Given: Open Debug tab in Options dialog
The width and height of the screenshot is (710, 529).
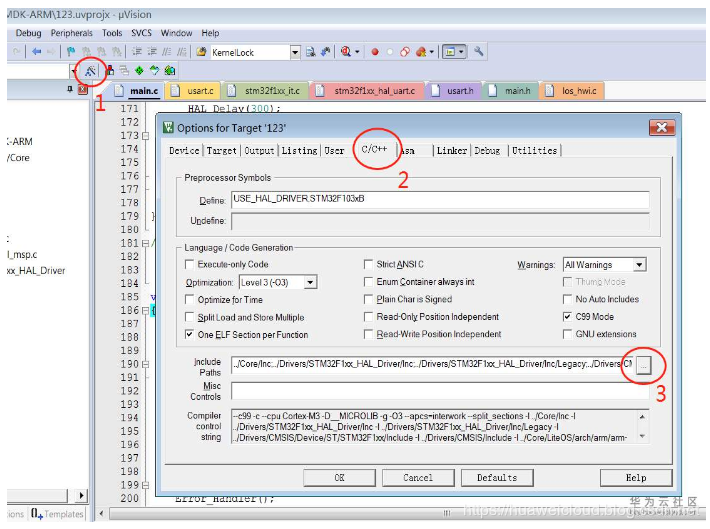Looking at the screenshot, I should (x=487, y=150).
